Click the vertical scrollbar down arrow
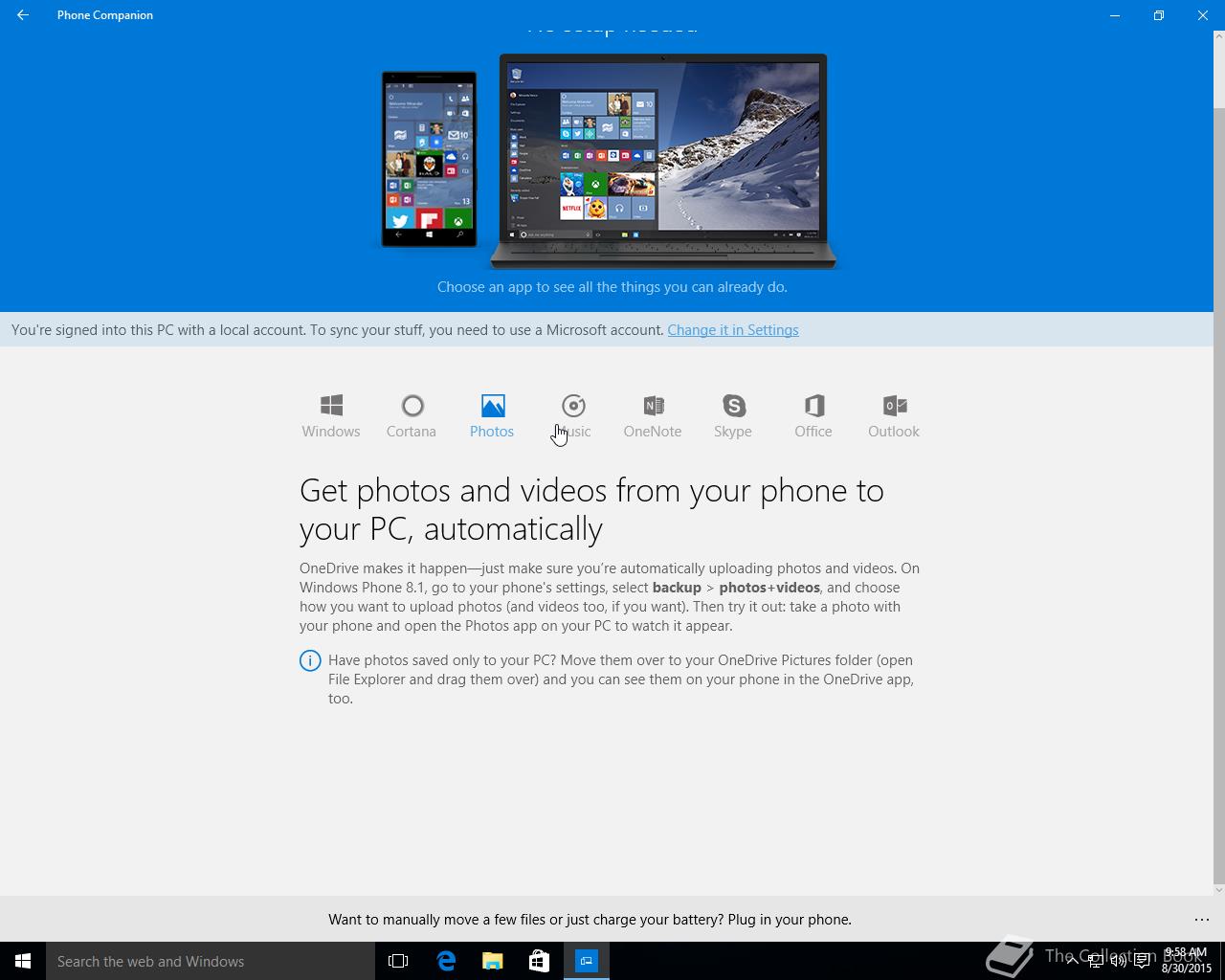The height and width of the screenshot is (980, 1225). (1218, 889)
